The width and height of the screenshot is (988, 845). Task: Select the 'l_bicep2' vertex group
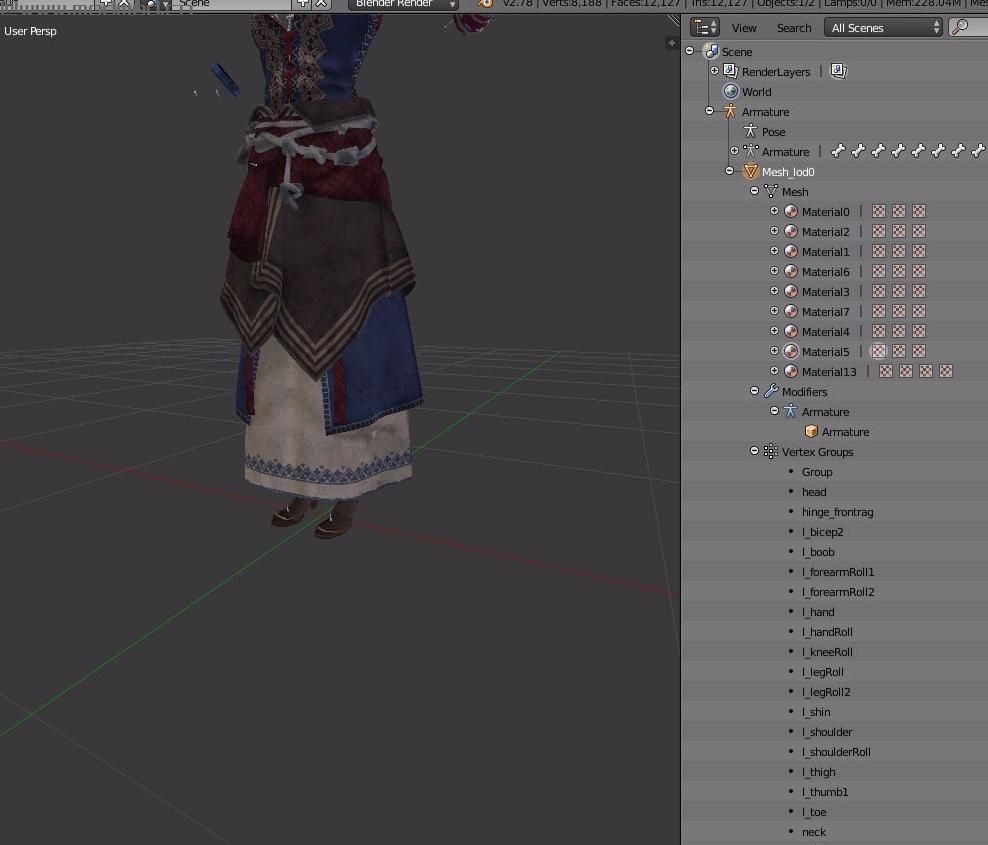click(822, 532)
